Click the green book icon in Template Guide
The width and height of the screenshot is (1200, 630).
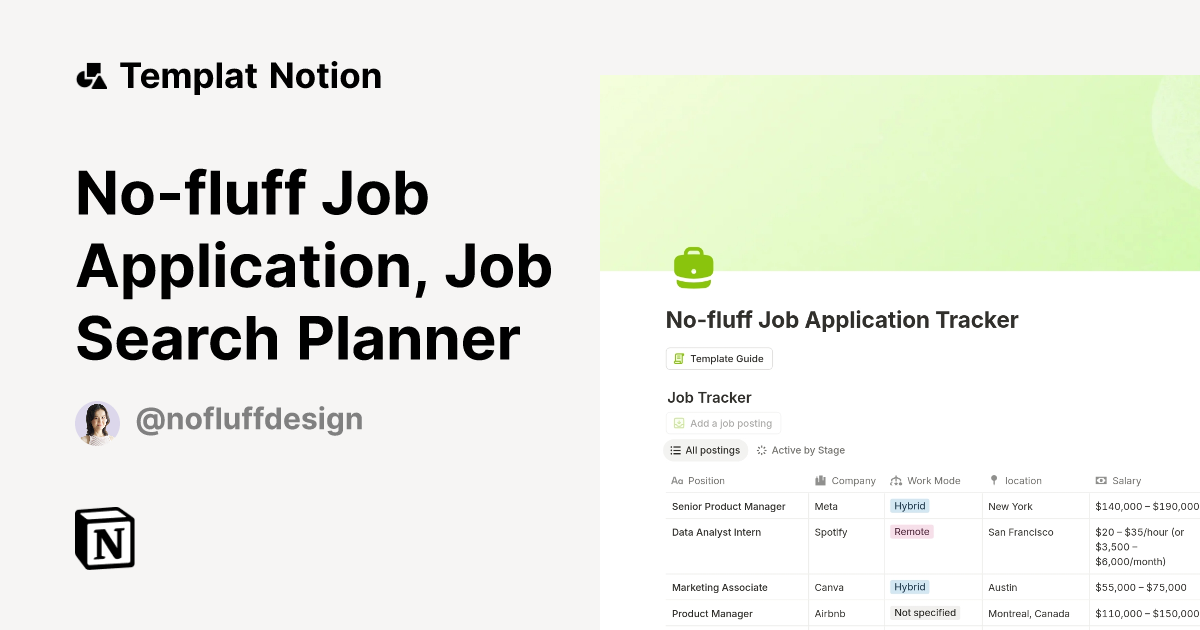tap(679, 358)
